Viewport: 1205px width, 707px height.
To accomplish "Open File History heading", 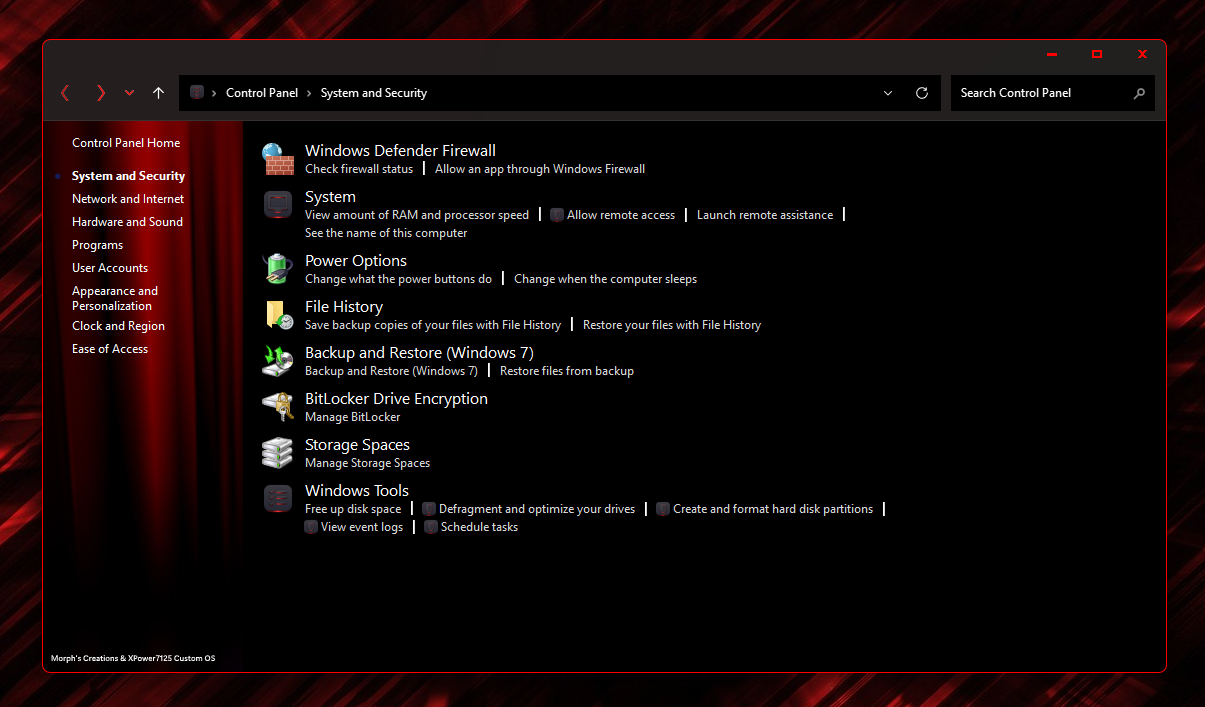I will pos(344,307).
